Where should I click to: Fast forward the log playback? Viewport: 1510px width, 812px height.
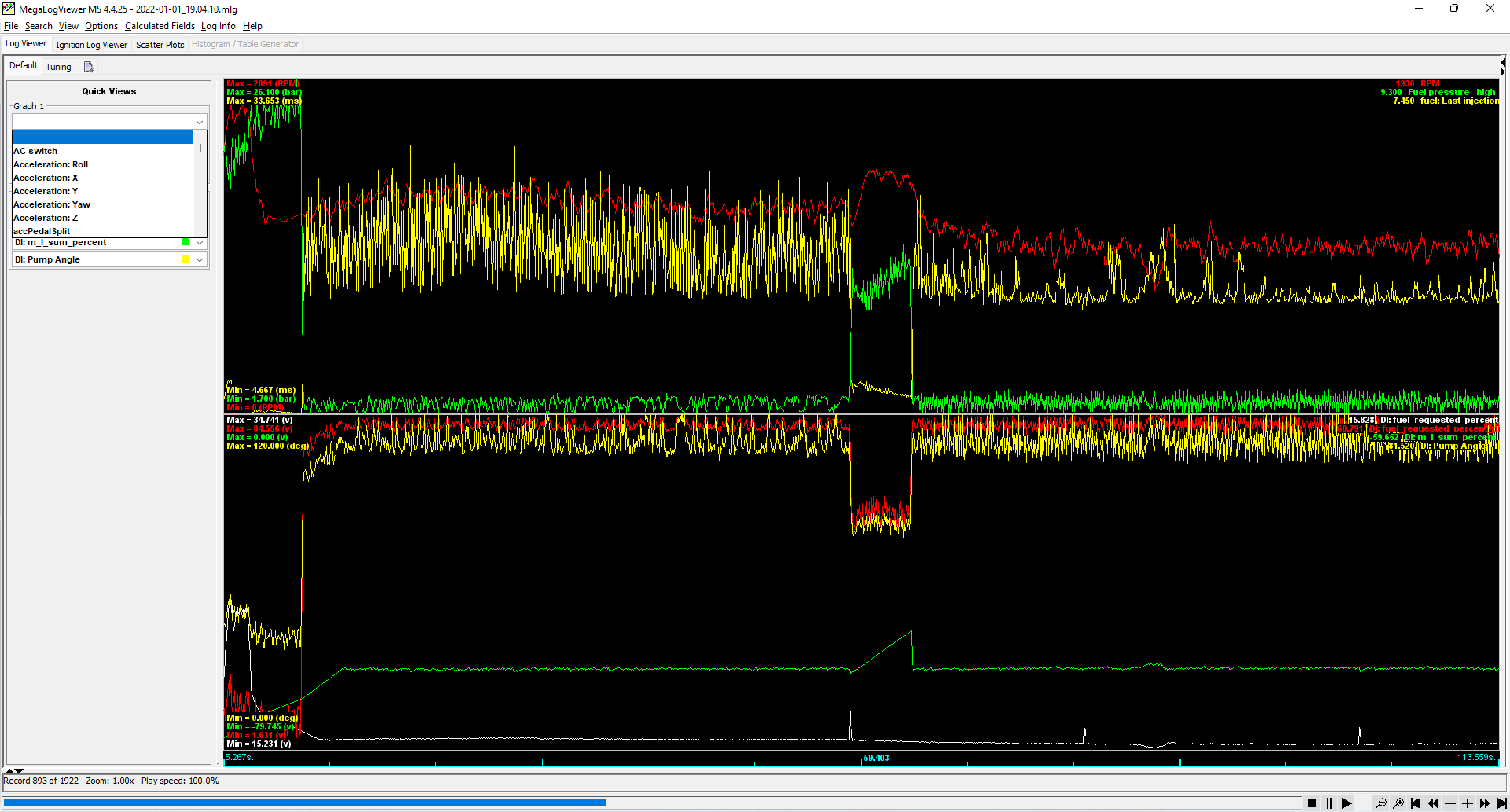pos(1484,803)
